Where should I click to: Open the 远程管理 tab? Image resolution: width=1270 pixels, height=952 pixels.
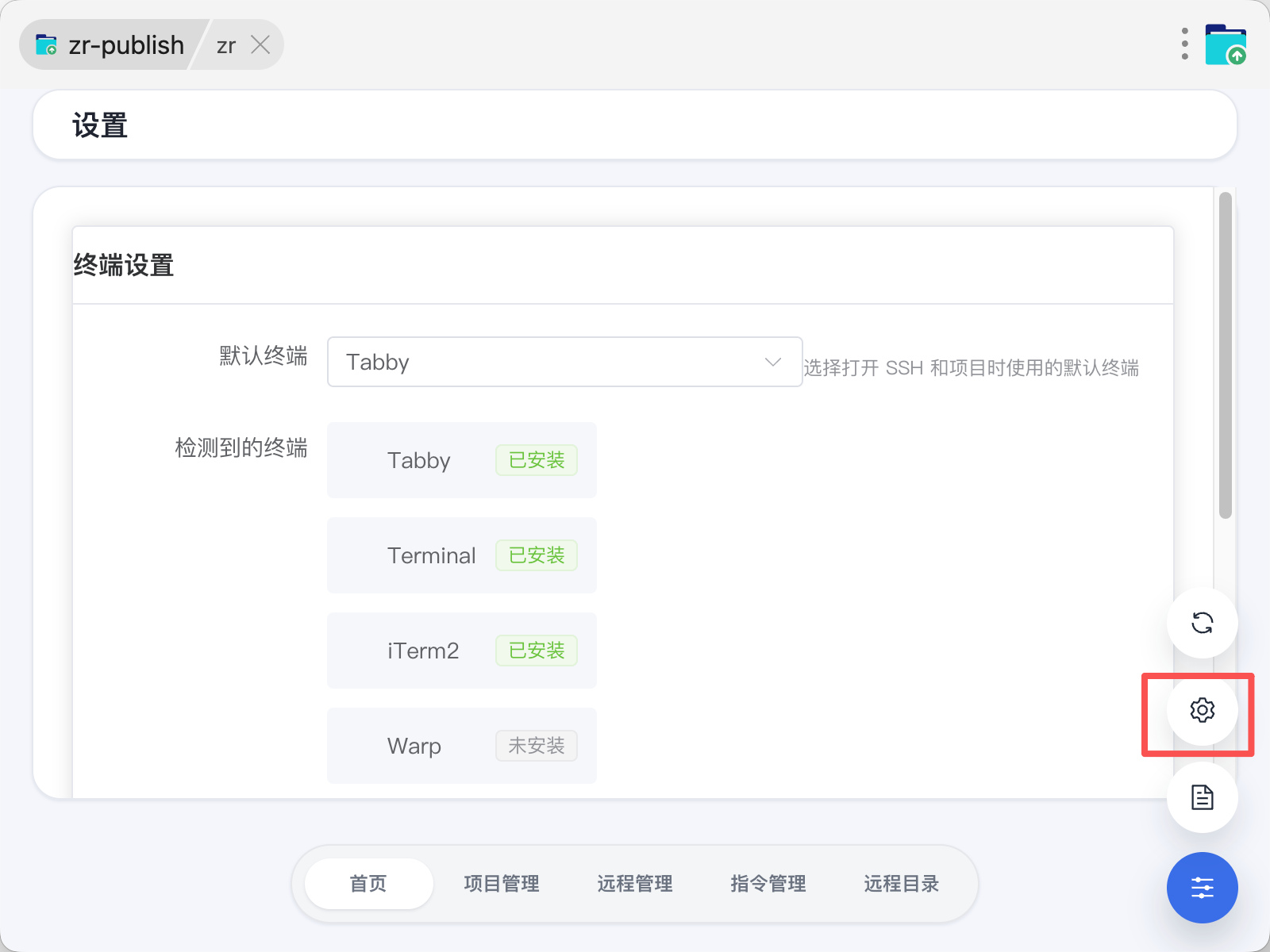point(635,884)
